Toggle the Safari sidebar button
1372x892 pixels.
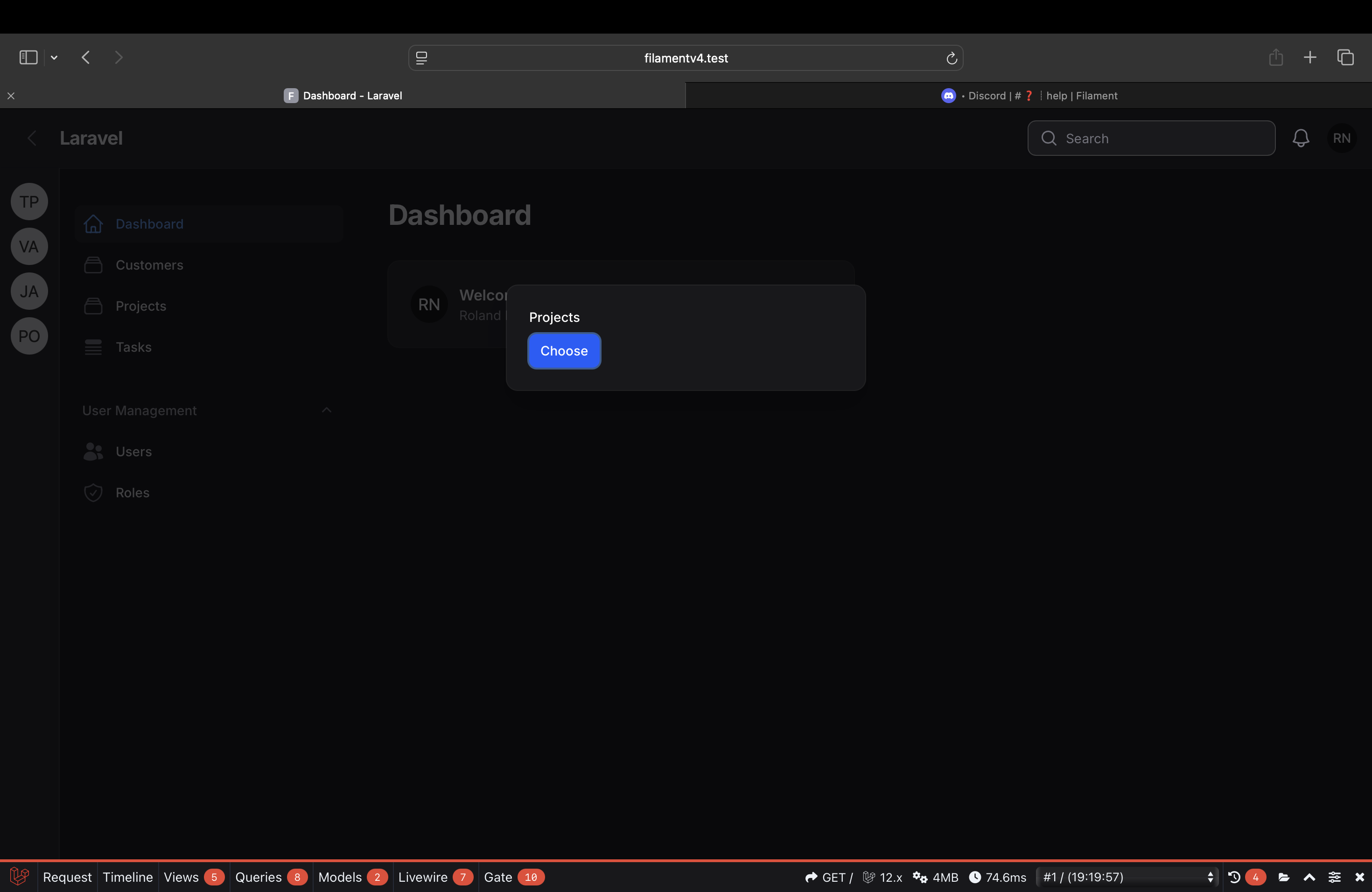pos(28,58)
